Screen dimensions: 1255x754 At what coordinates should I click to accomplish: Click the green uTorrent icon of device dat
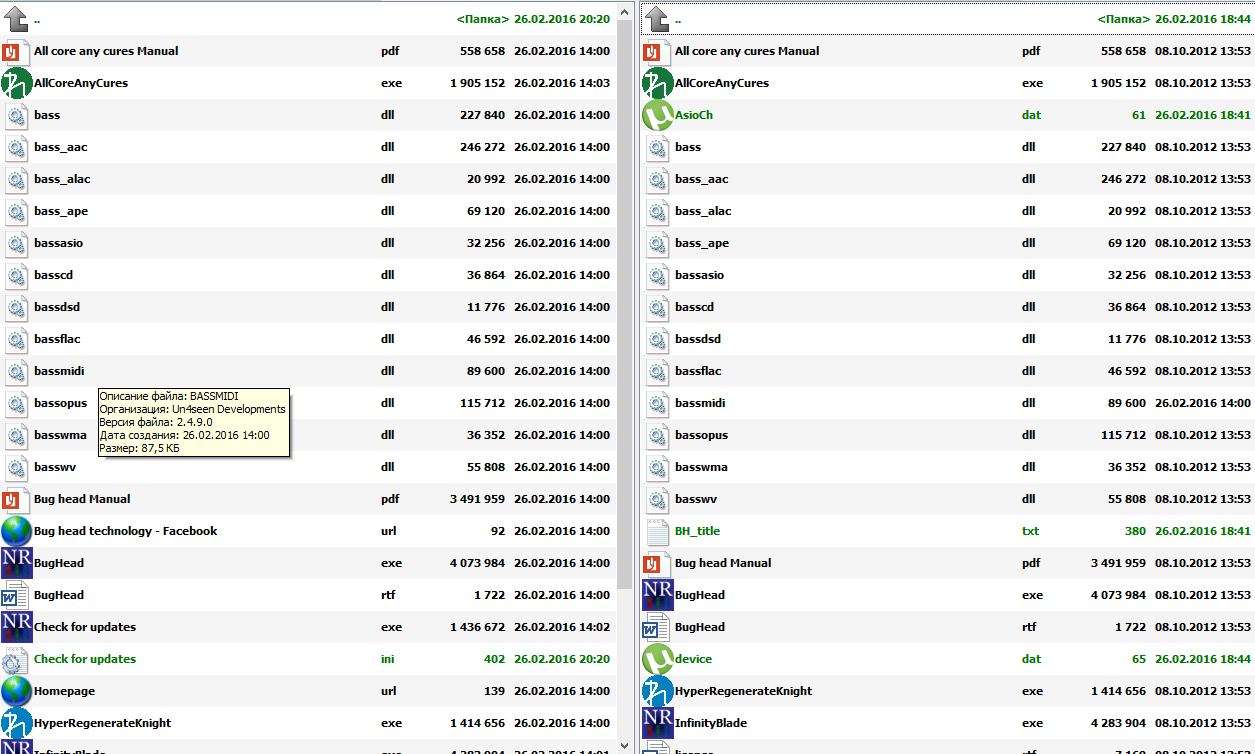[x=657, y=659]
